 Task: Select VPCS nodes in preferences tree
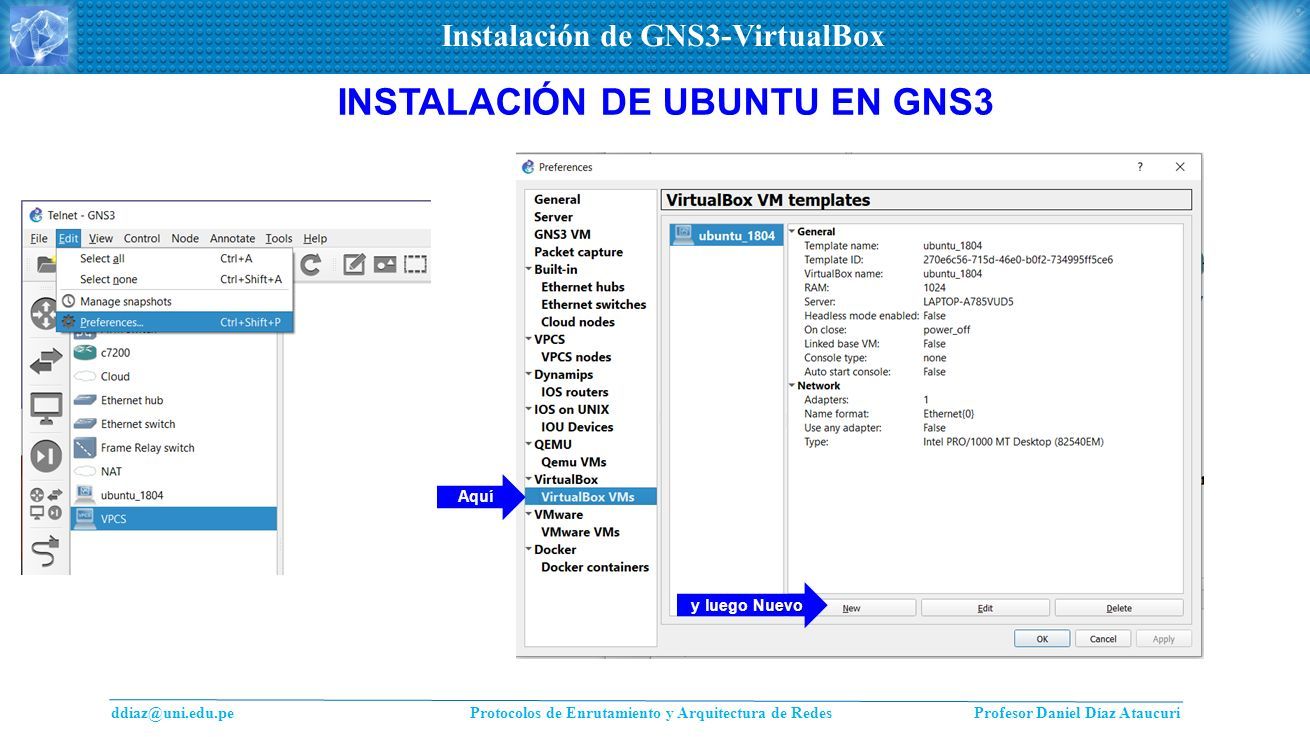[576, 357]
